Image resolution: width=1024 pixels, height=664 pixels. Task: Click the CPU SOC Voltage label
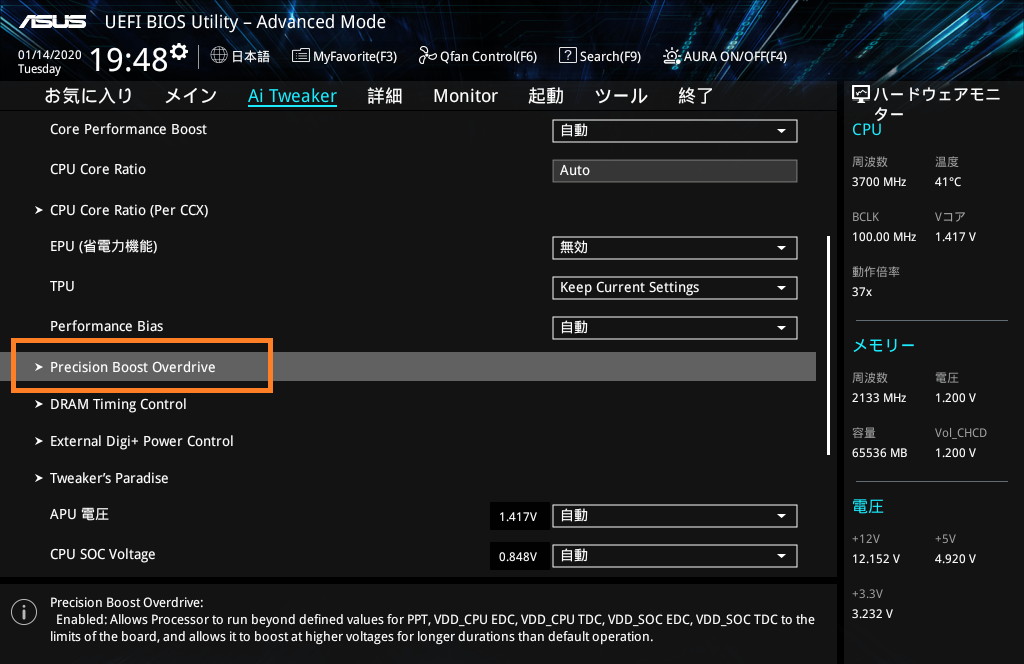tap(103, 554)
